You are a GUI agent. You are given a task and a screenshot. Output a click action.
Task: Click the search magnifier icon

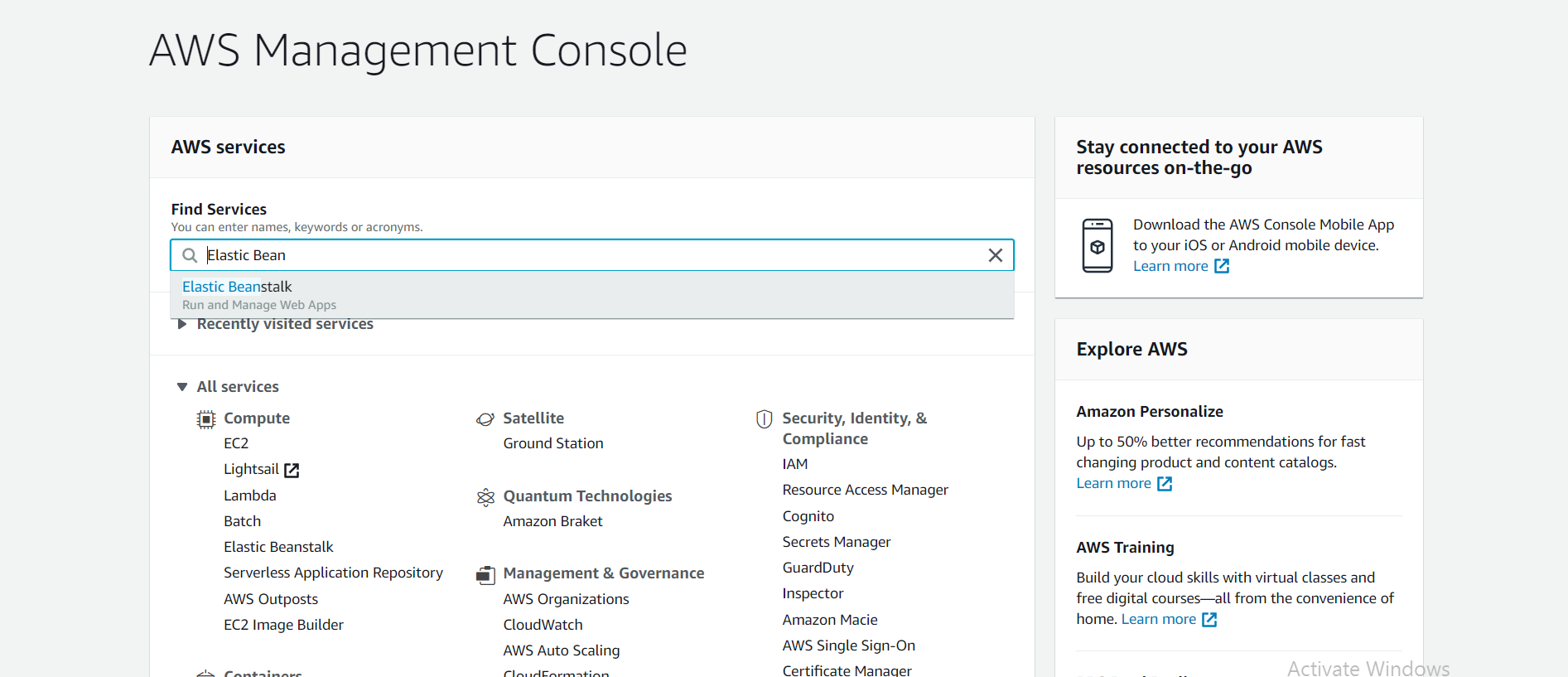click(x=190, y=255)
